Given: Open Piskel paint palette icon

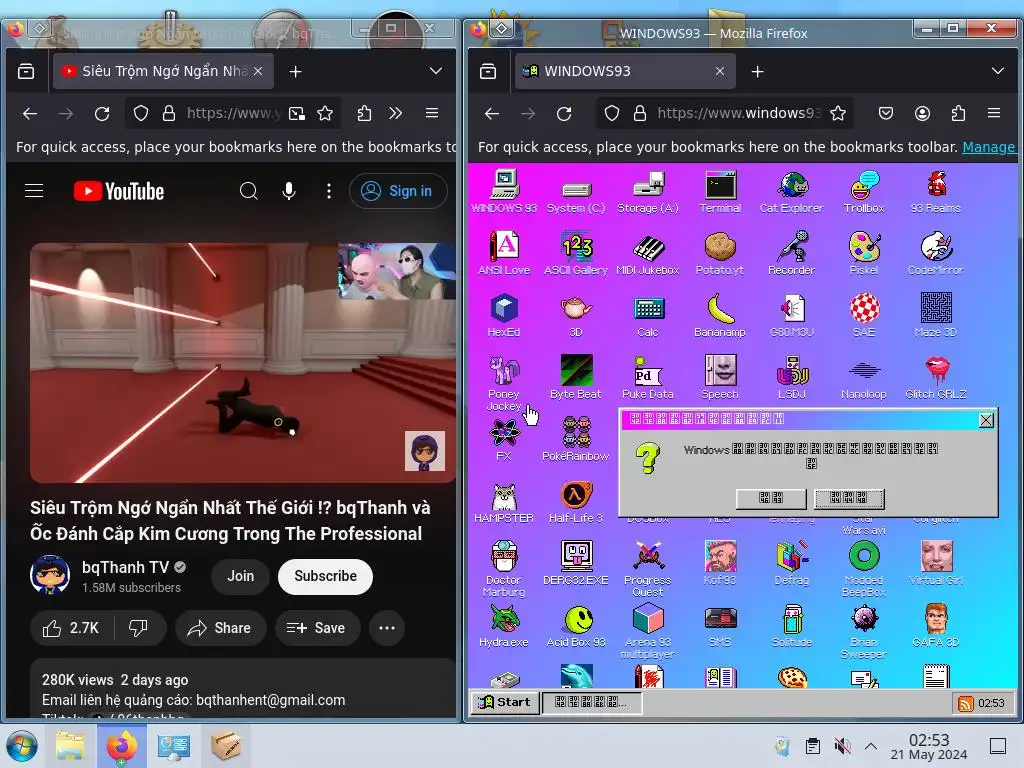Looking at the screenshot, I should (863, 253).
